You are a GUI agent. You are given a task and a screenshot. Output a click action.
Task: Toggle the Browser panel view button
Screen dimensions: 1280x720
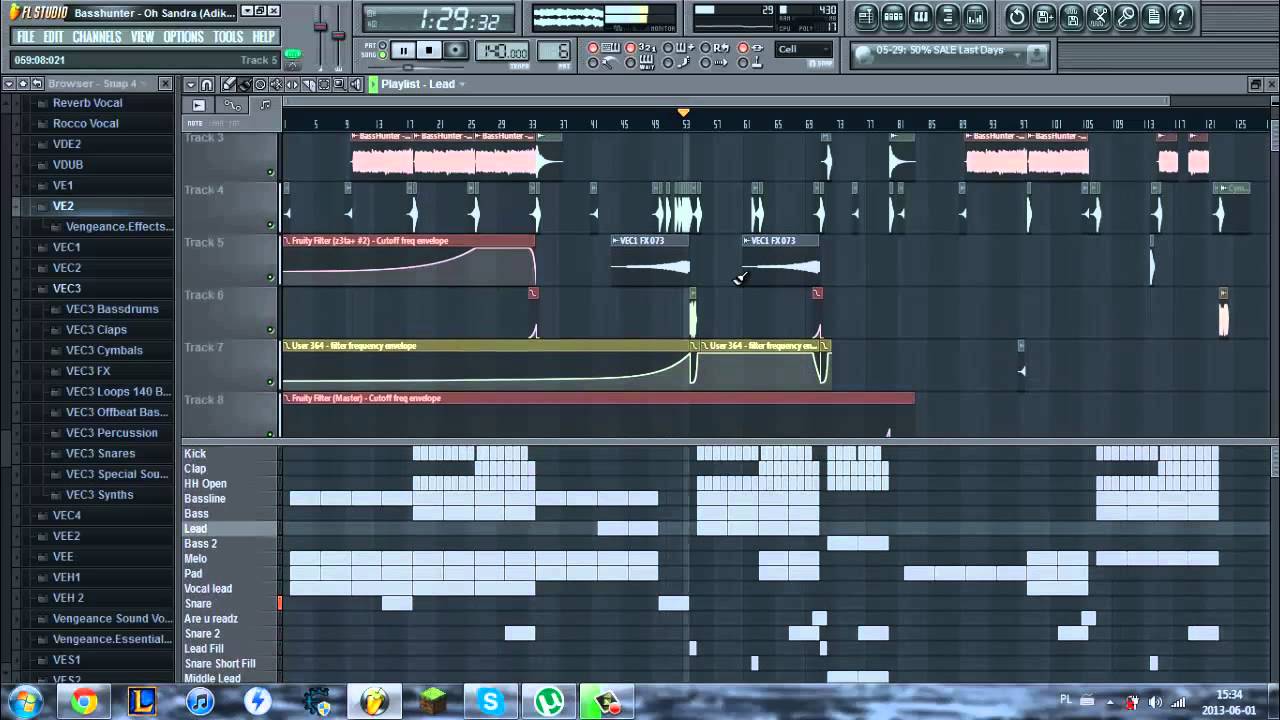tap(948, 17)
